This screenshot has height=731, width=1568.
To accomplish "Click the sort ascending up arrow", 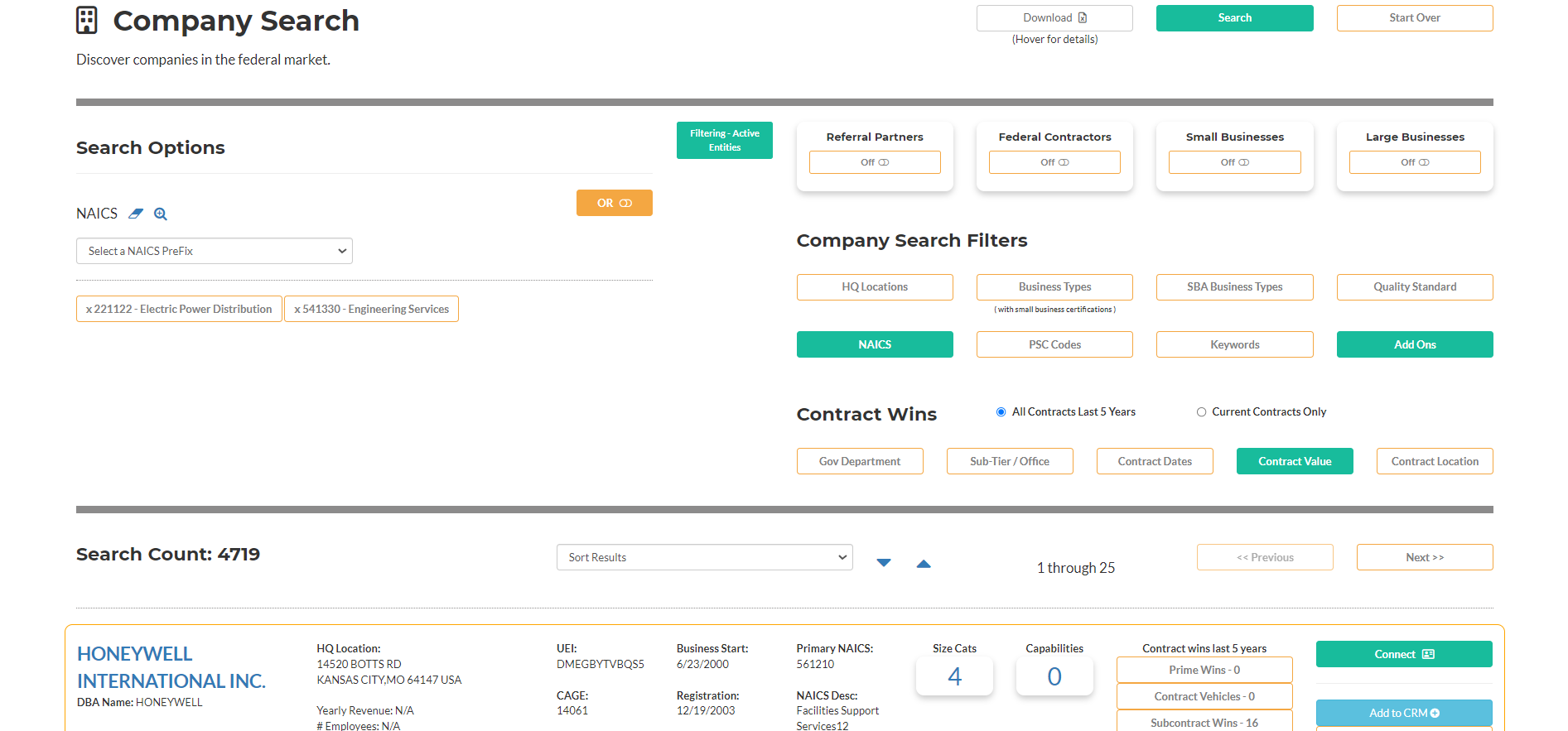I will pos(924,564).
